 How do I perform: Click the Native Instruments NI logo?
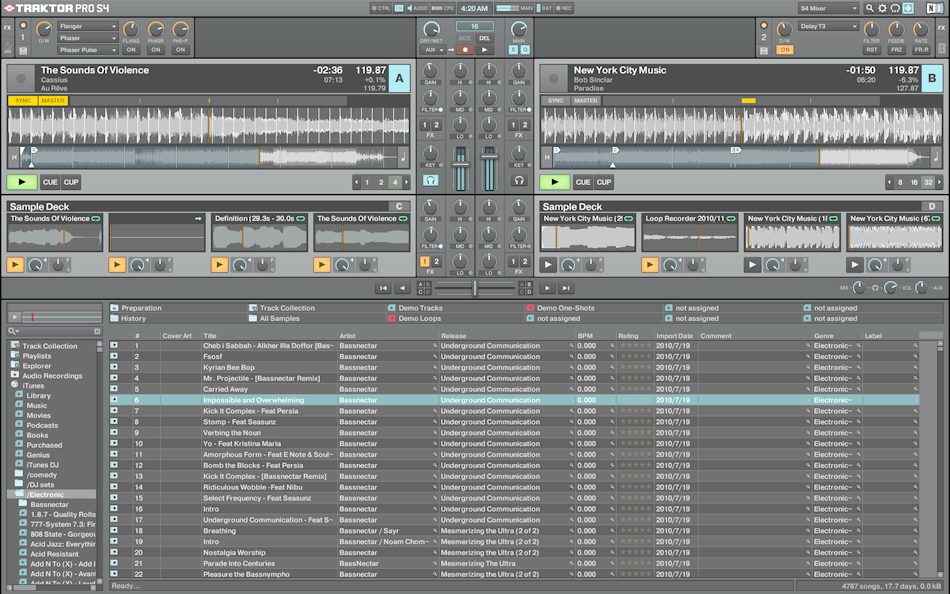coord(934,8)
